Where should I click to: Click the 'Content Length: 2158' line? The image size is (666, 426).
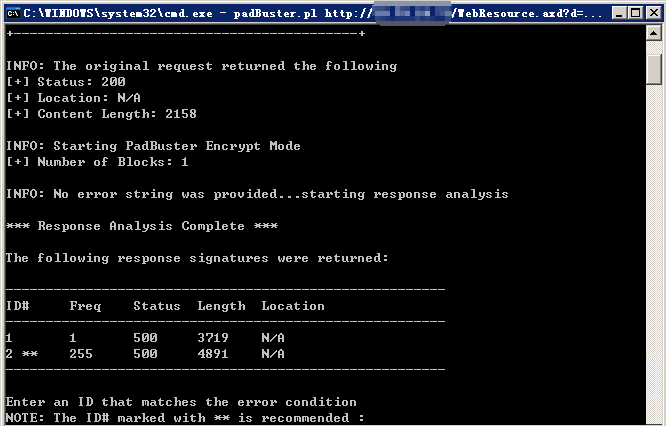point(101,114)
